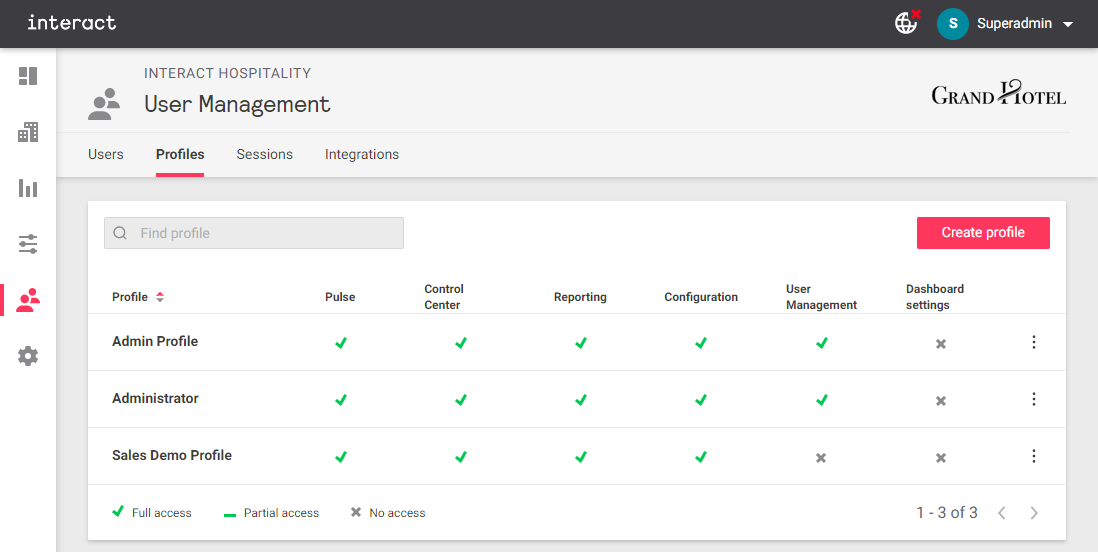The height and width of the screenshot is (552, 1098).
Task: Open the Configuration sliders sidebar icon
Action: tap(28, 244)
